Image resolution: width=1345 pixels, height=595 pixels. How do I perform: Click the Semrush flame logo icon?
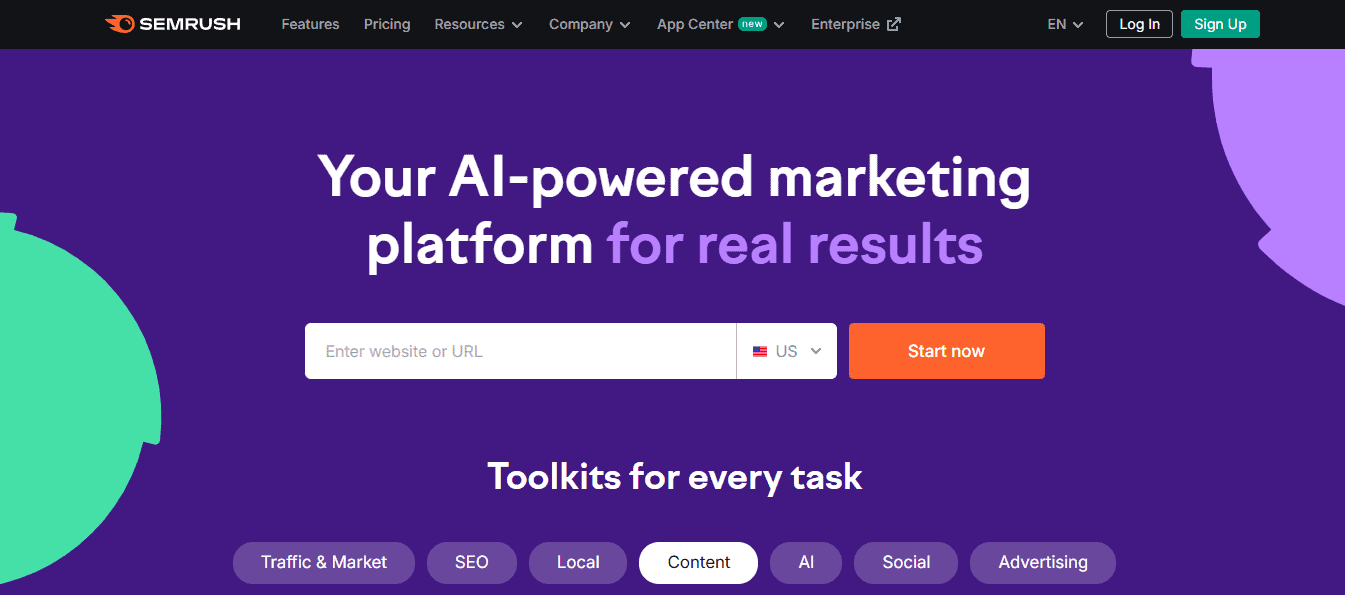[119, 24]
